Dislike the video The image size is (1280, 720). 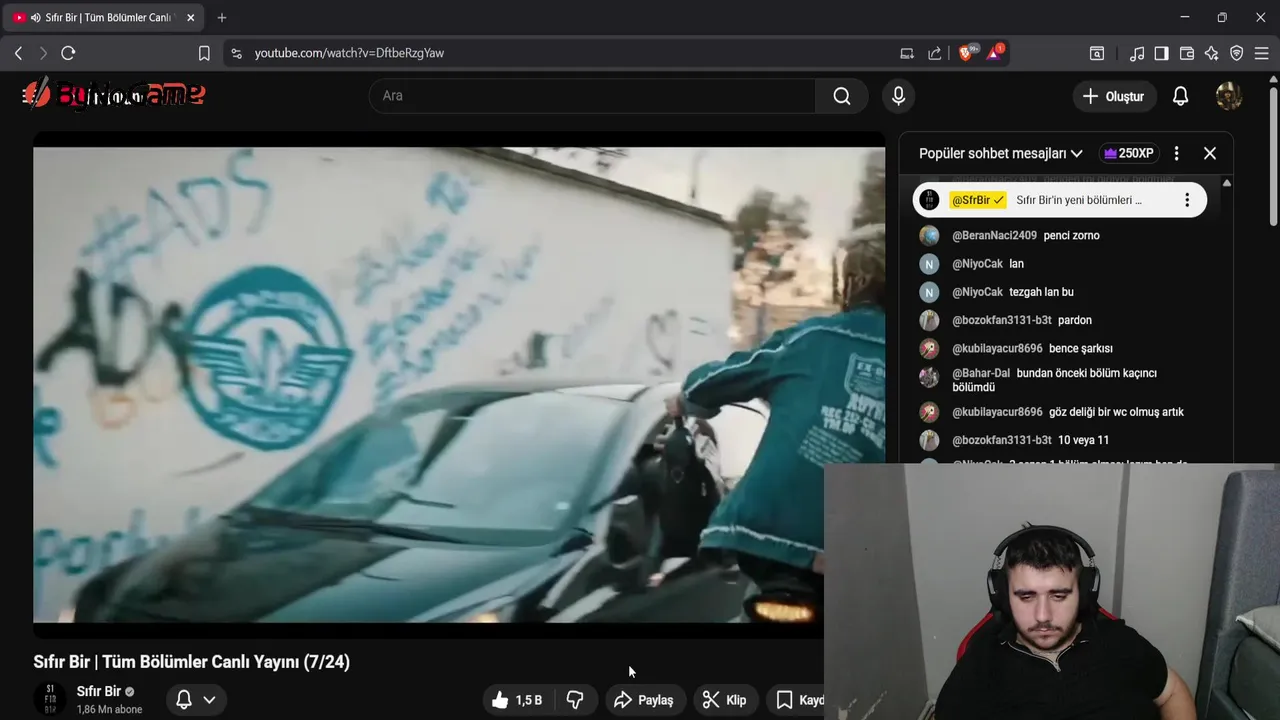575,700
